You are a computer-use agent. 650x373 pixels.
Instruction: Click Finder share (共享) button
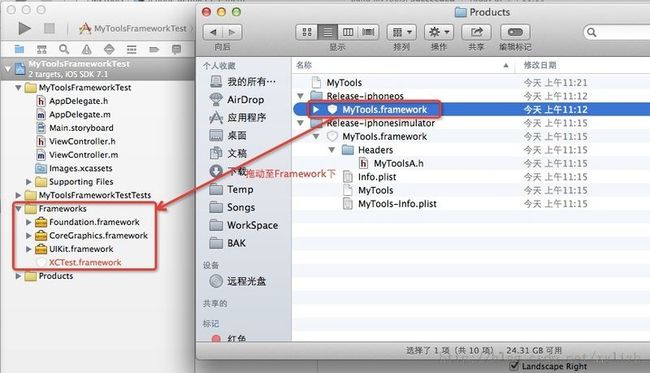coord(476,32)
